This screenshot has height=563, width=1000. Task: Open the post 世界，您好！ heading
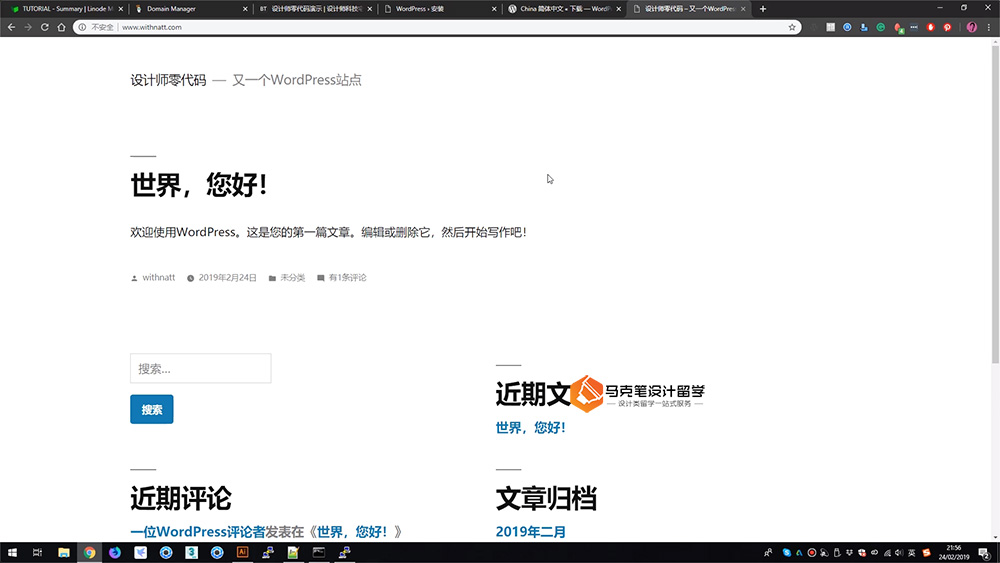click(x=198, y=185)
